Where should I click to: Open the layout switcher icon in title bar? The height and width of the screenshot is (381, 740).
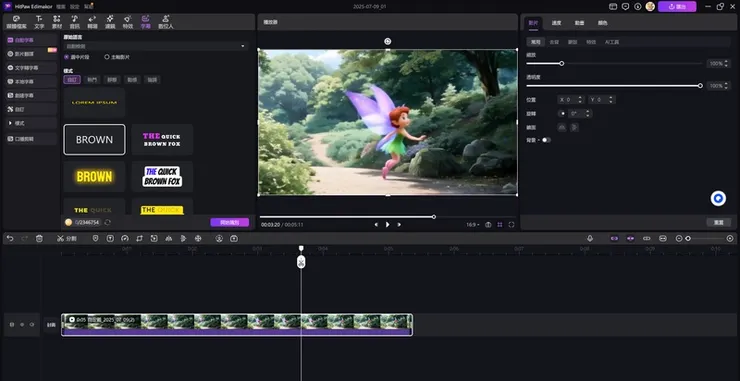click(613, 7)
